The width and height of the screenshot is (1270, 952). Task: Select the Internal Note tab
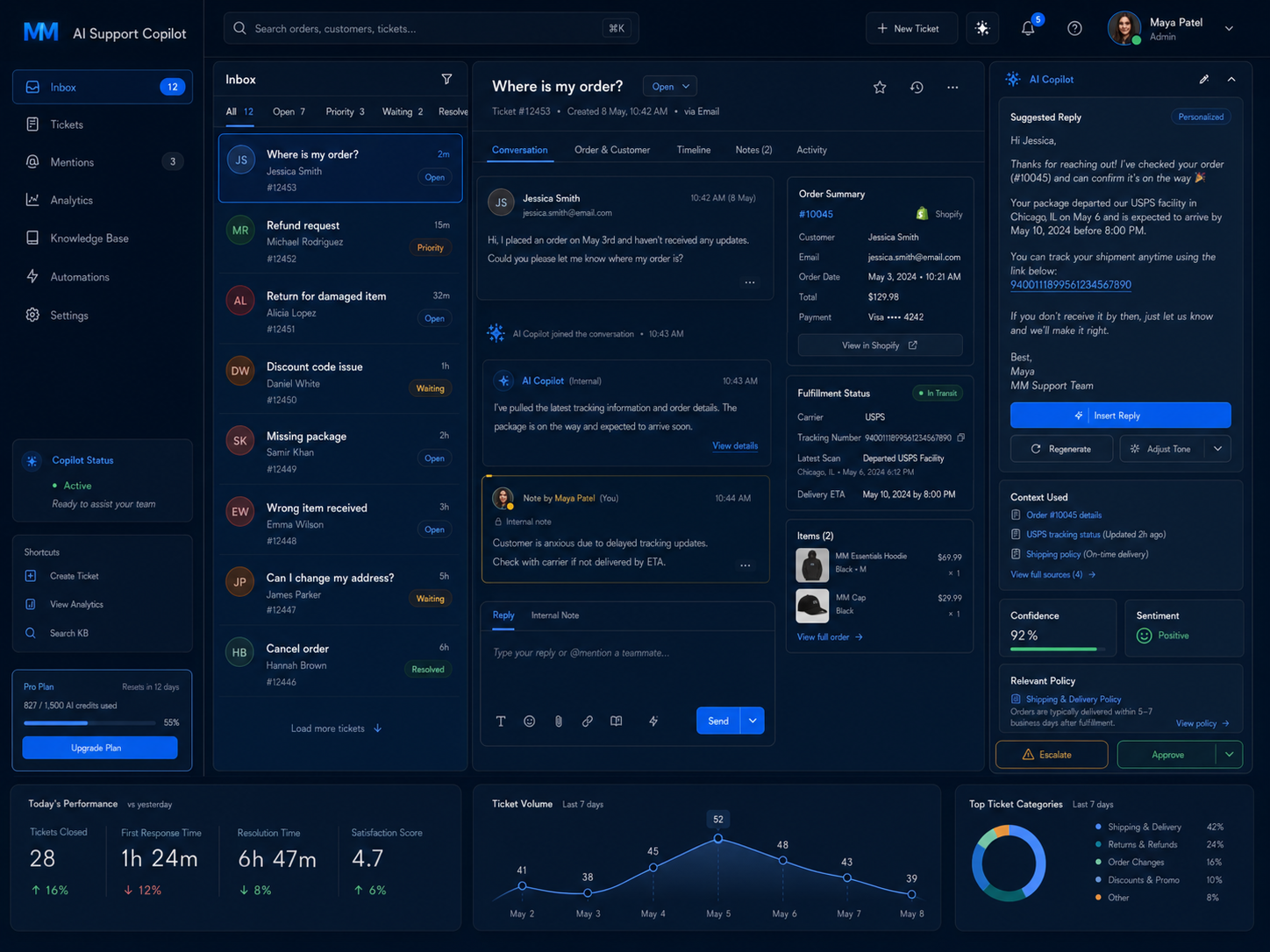pyautogui.click(x=555, y=615)
